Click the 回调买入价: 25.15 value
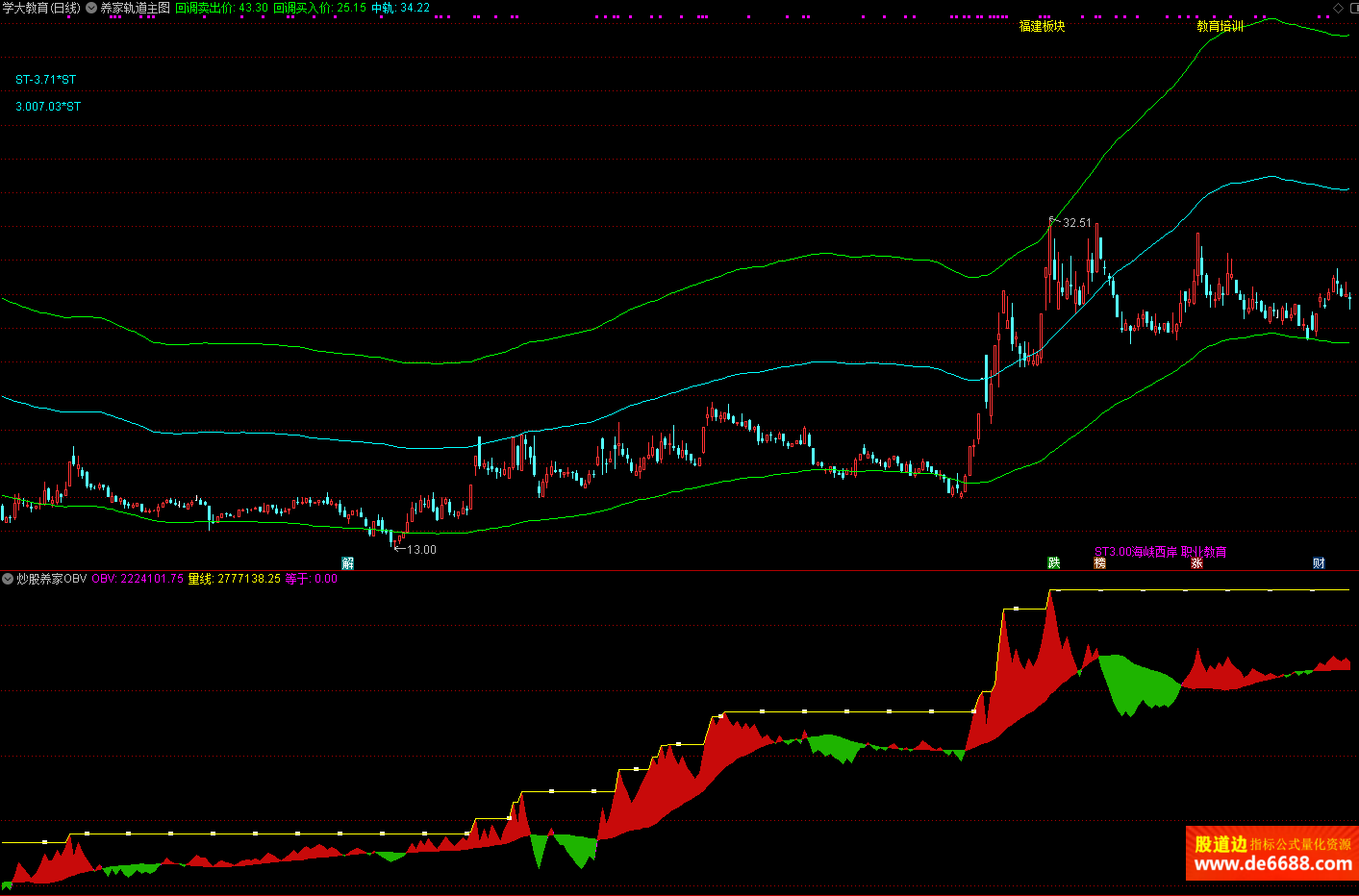Viewport: 1359px width, 896px height. point(320,8)
